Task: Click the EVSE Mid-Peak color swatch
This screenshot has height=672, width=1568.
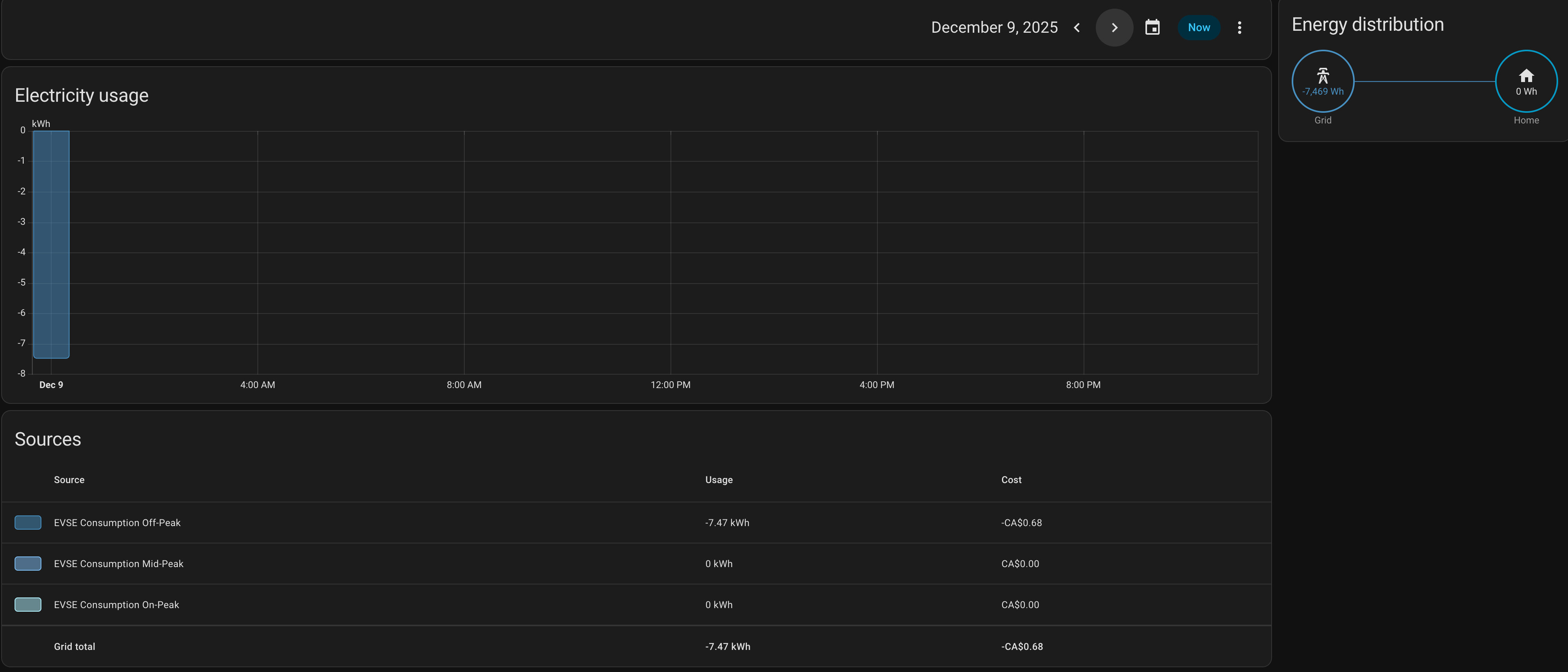Action: [x=28, y=563]
